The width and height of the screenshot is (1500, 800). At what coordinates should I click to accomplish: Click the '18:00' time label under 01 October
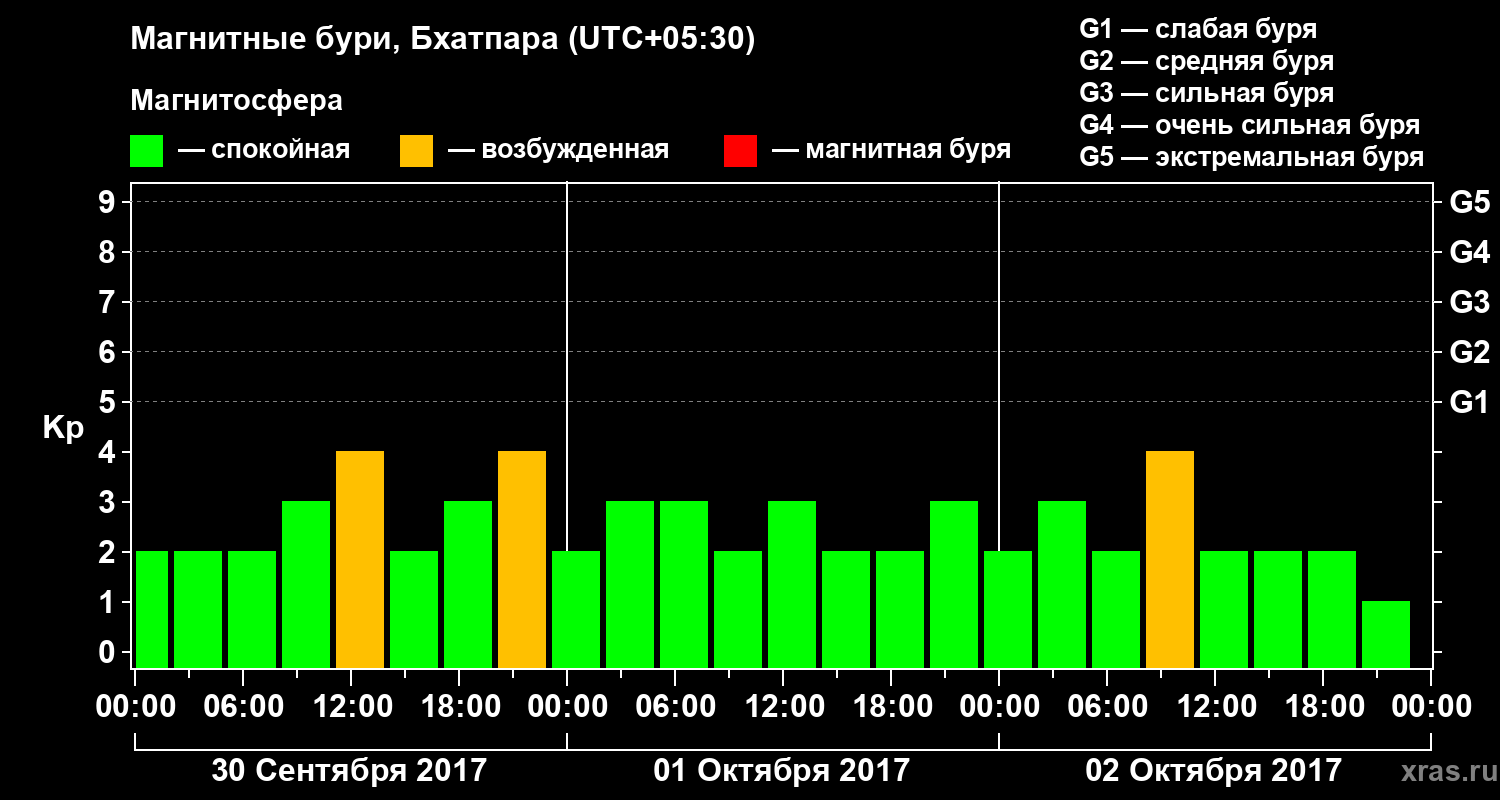891,706
